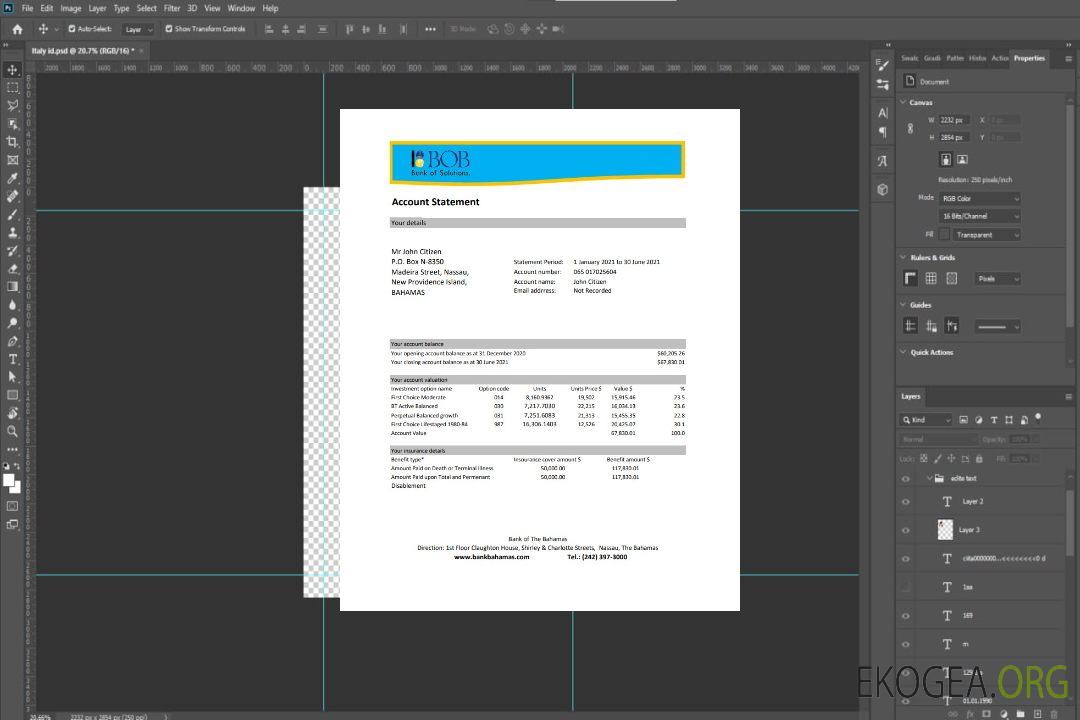Select the Eraser tool
This screenshot has height=720, width=1080.
12,269
